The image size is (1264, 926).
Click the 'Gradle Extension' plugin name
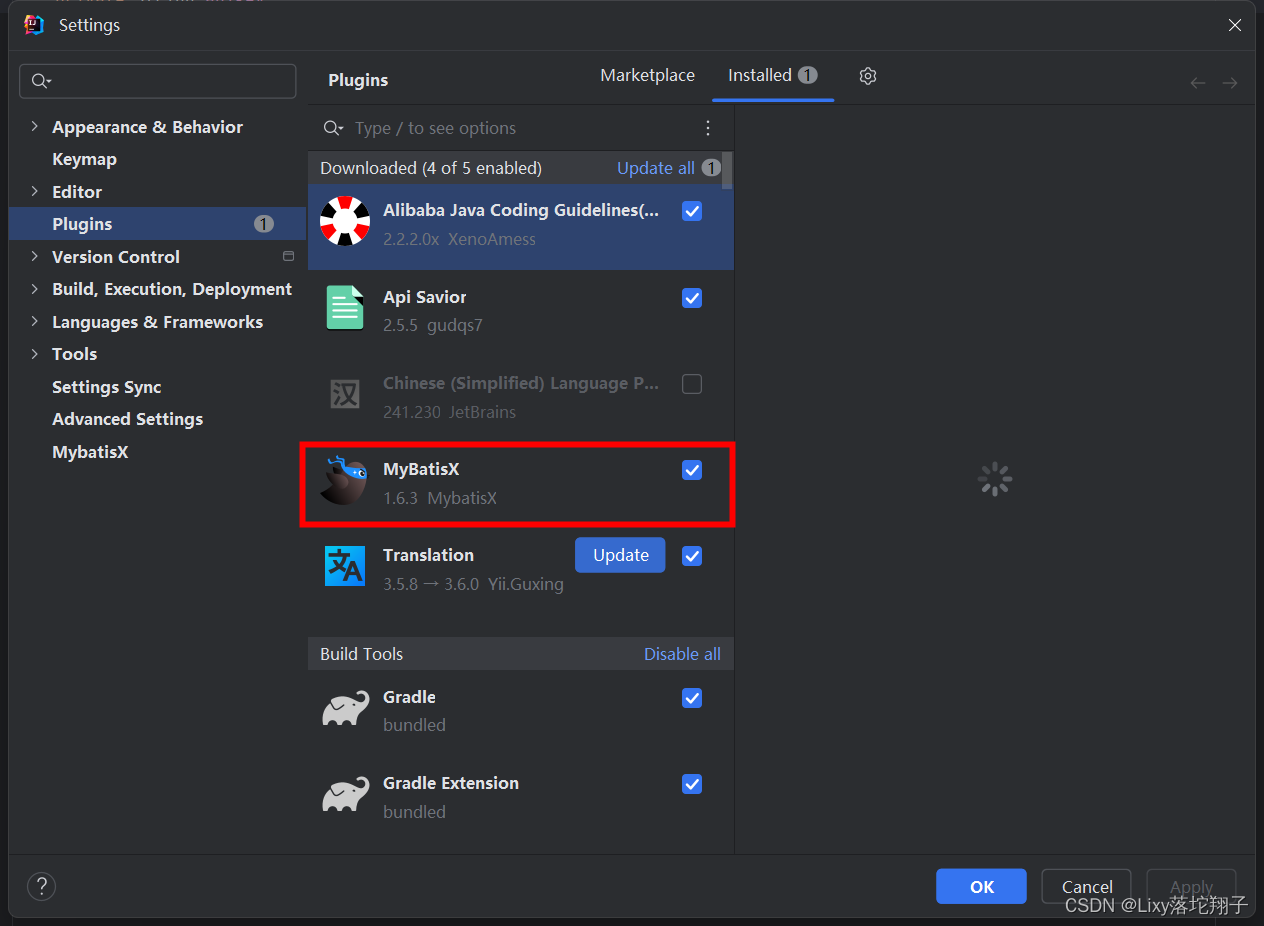pos(450,783)
